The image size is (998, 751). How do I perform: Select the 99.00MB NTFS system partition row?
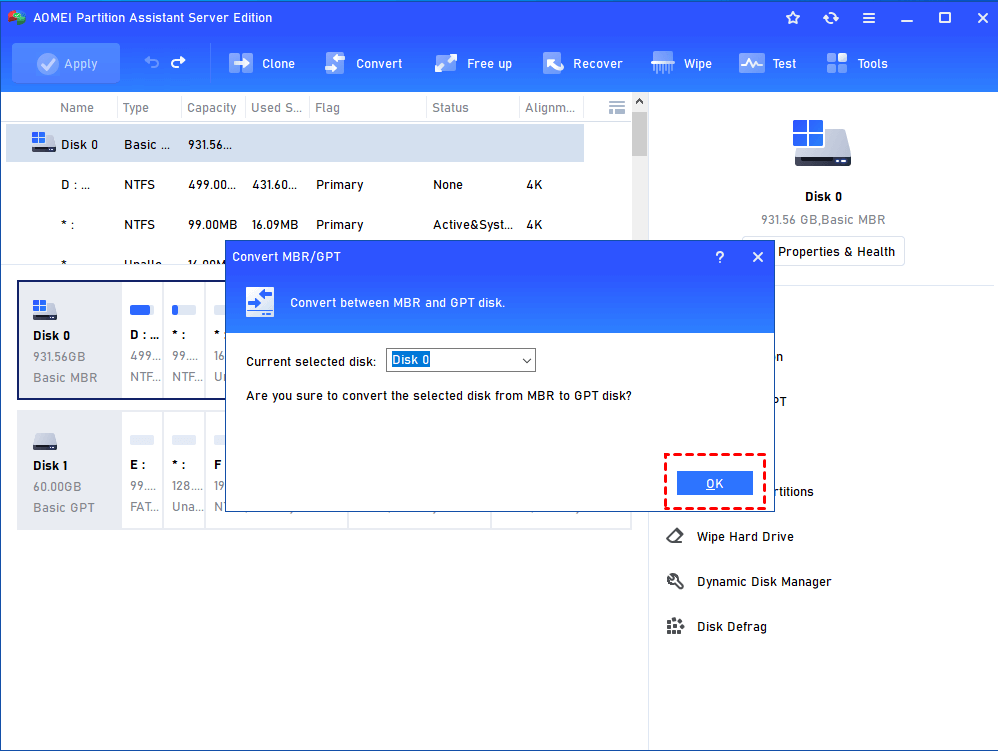coord(295,225)
